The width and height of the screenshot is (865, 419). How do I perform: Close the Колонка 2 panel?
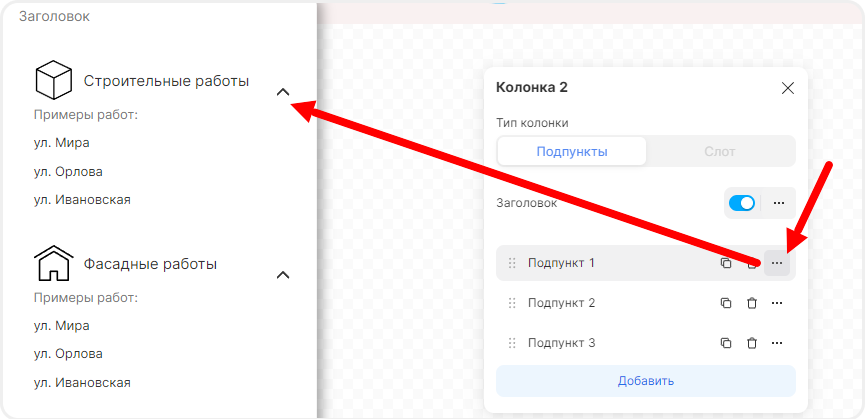tap(788, 88)
